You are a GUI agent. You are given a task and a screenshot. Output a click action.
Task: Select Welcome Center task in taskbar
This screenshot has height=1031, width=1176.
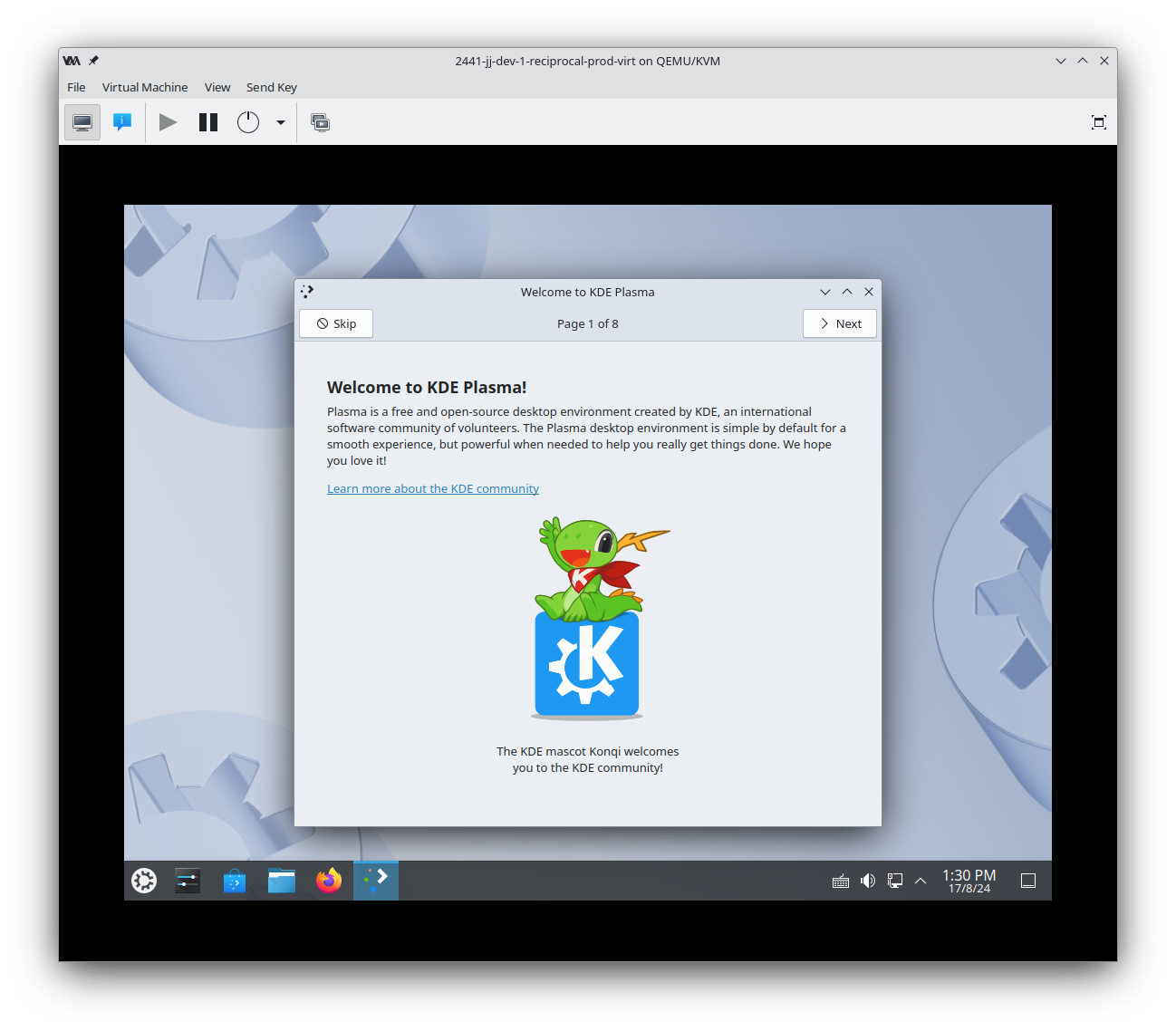point(376,881)
